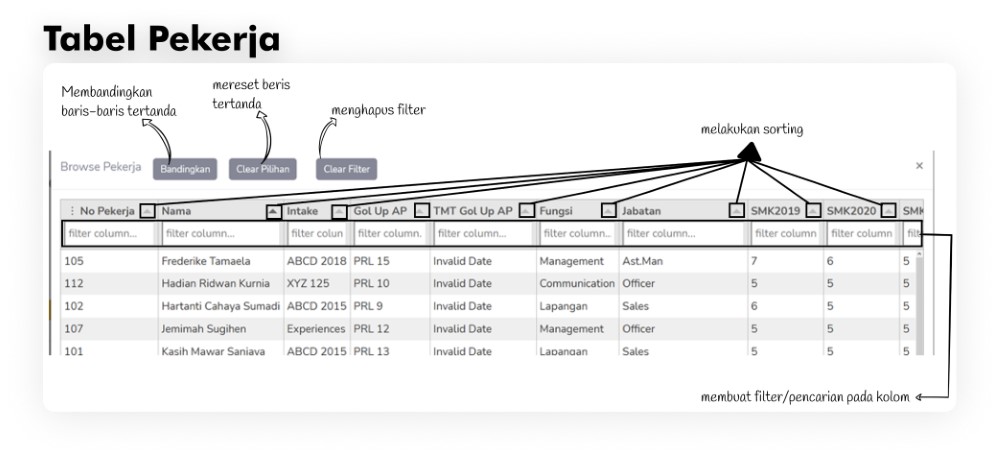Click the sort icon on No Pekerja column
Viewport: 1000px width, 457px height.
coord(147,211)
